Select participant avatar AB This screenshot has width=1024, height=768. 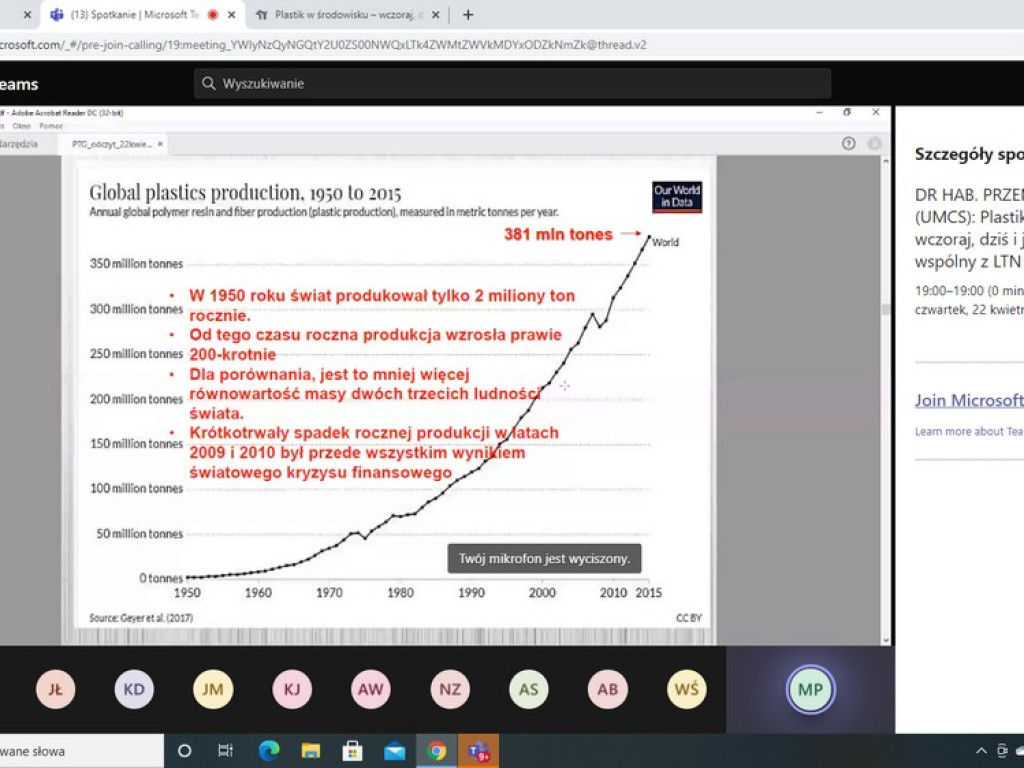coord(607,690)
